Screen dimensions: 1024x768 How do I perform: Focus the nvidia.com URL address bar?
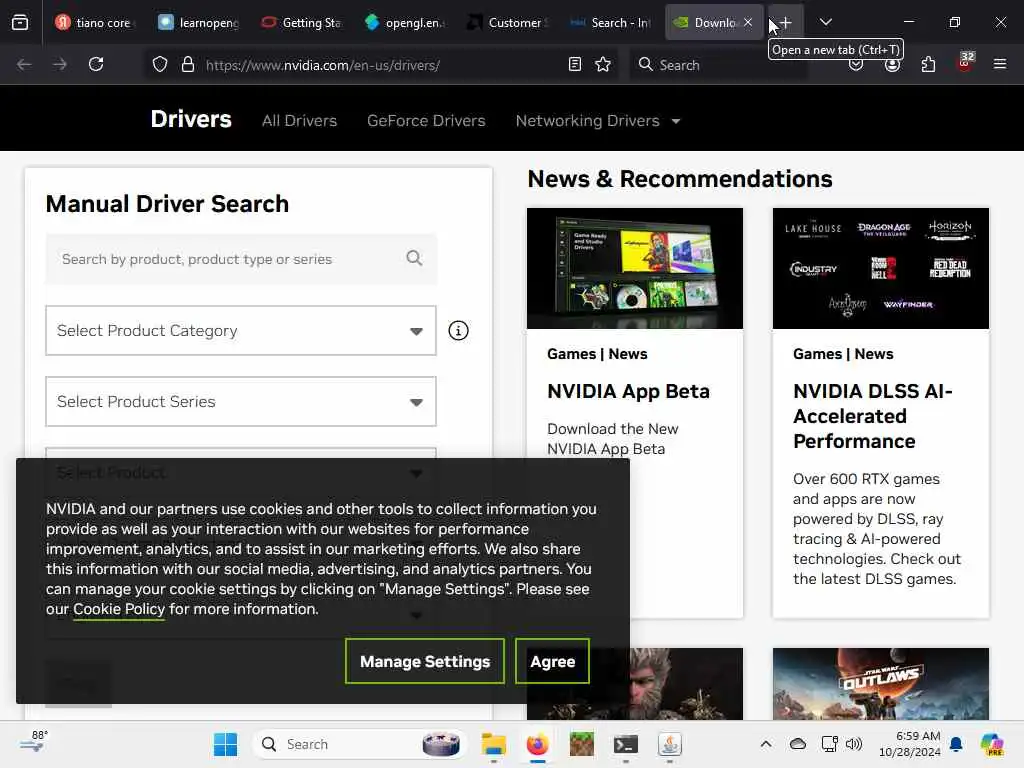click(x=379, y=65)
